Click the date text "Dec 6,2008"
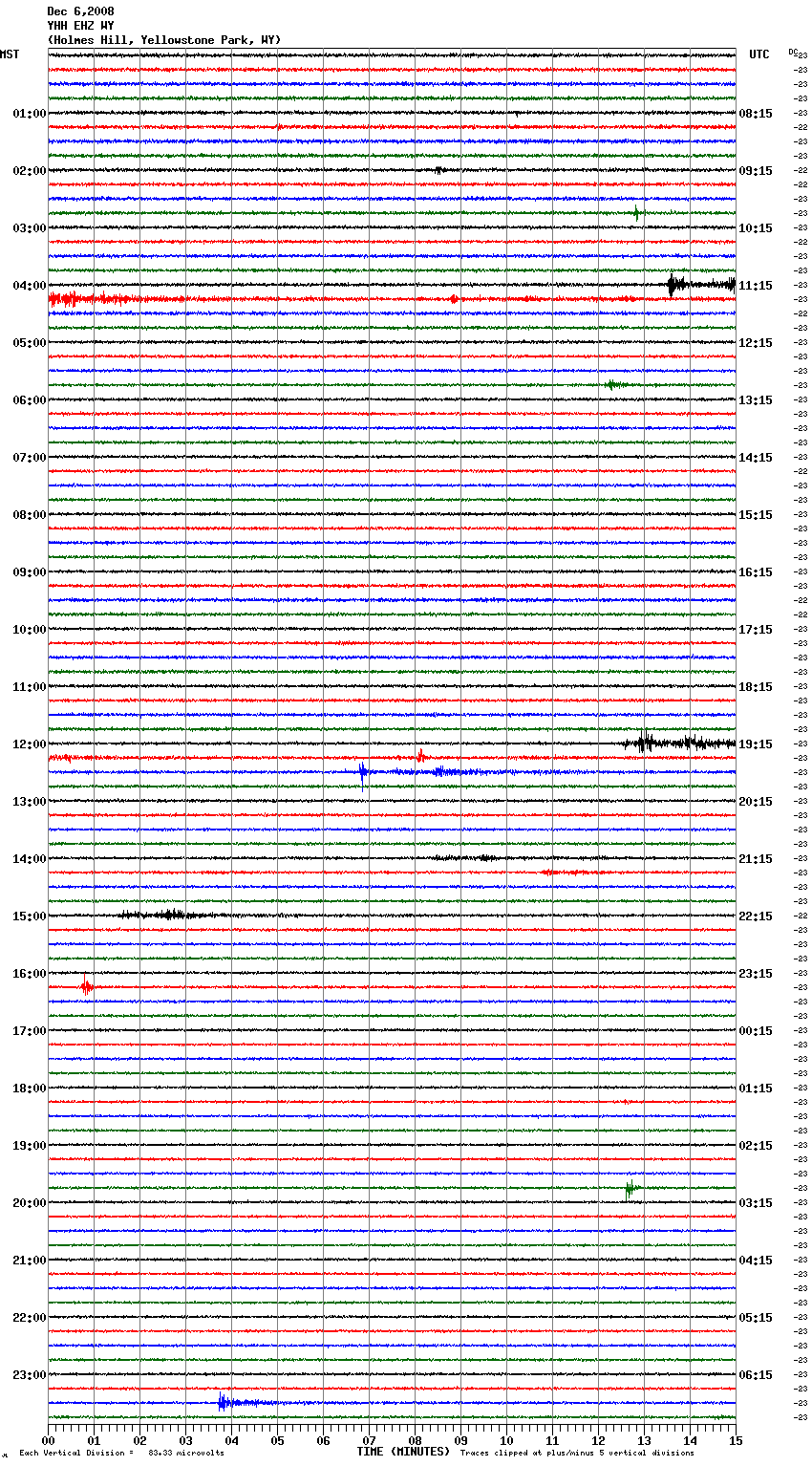812x1466 pixels. [80, 11]
